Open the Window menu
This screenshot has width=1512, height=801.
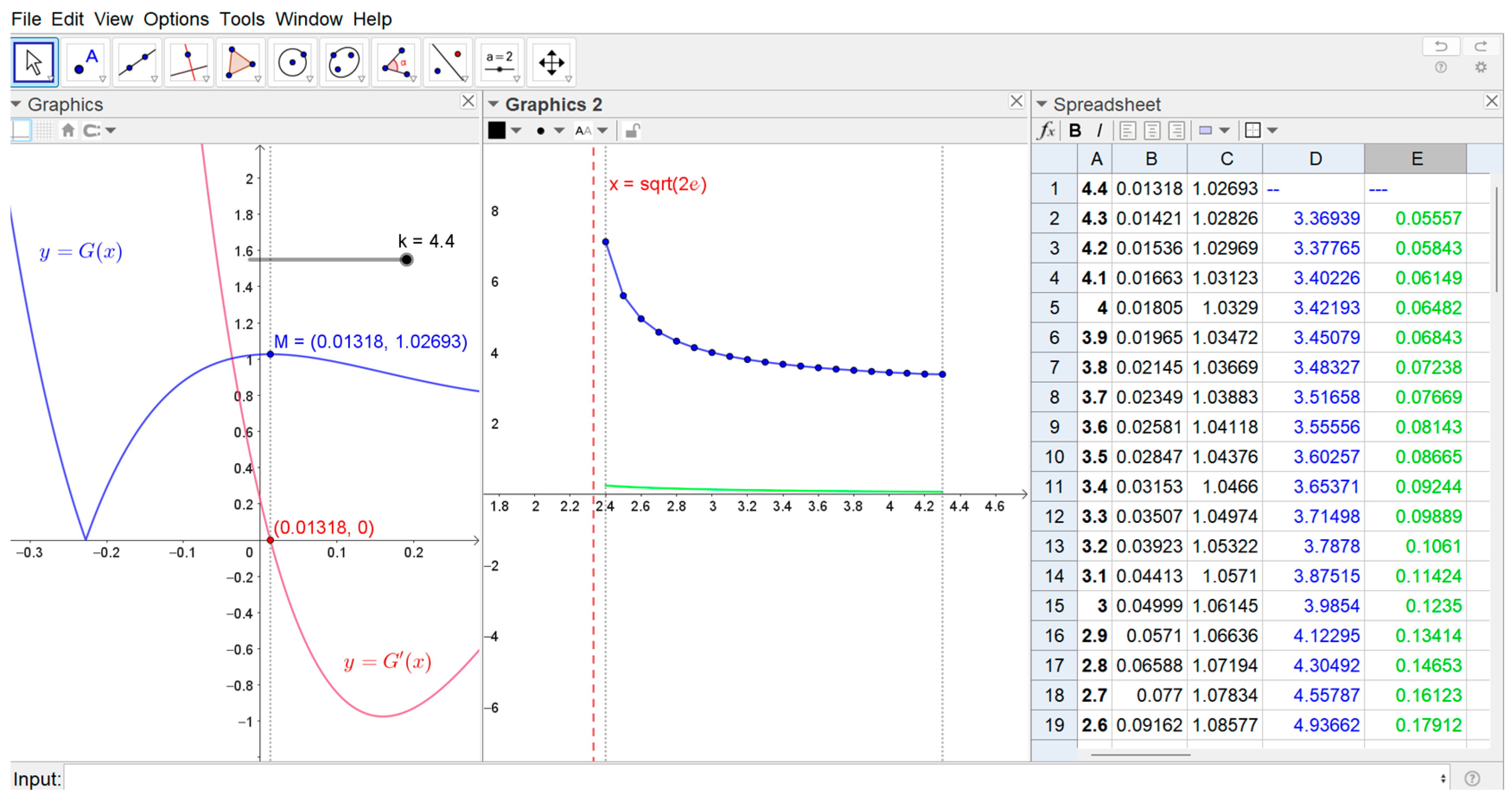coord(309,19)
